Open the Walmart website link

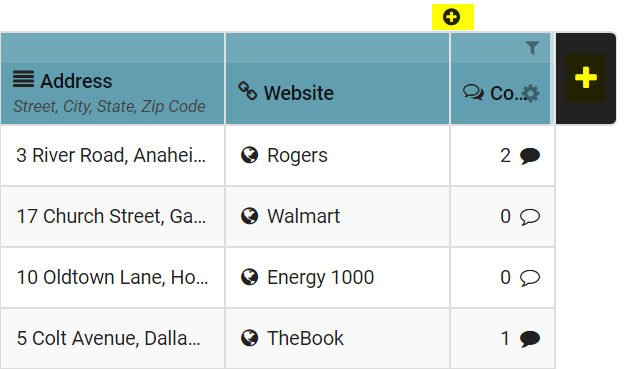click(303, 216)
